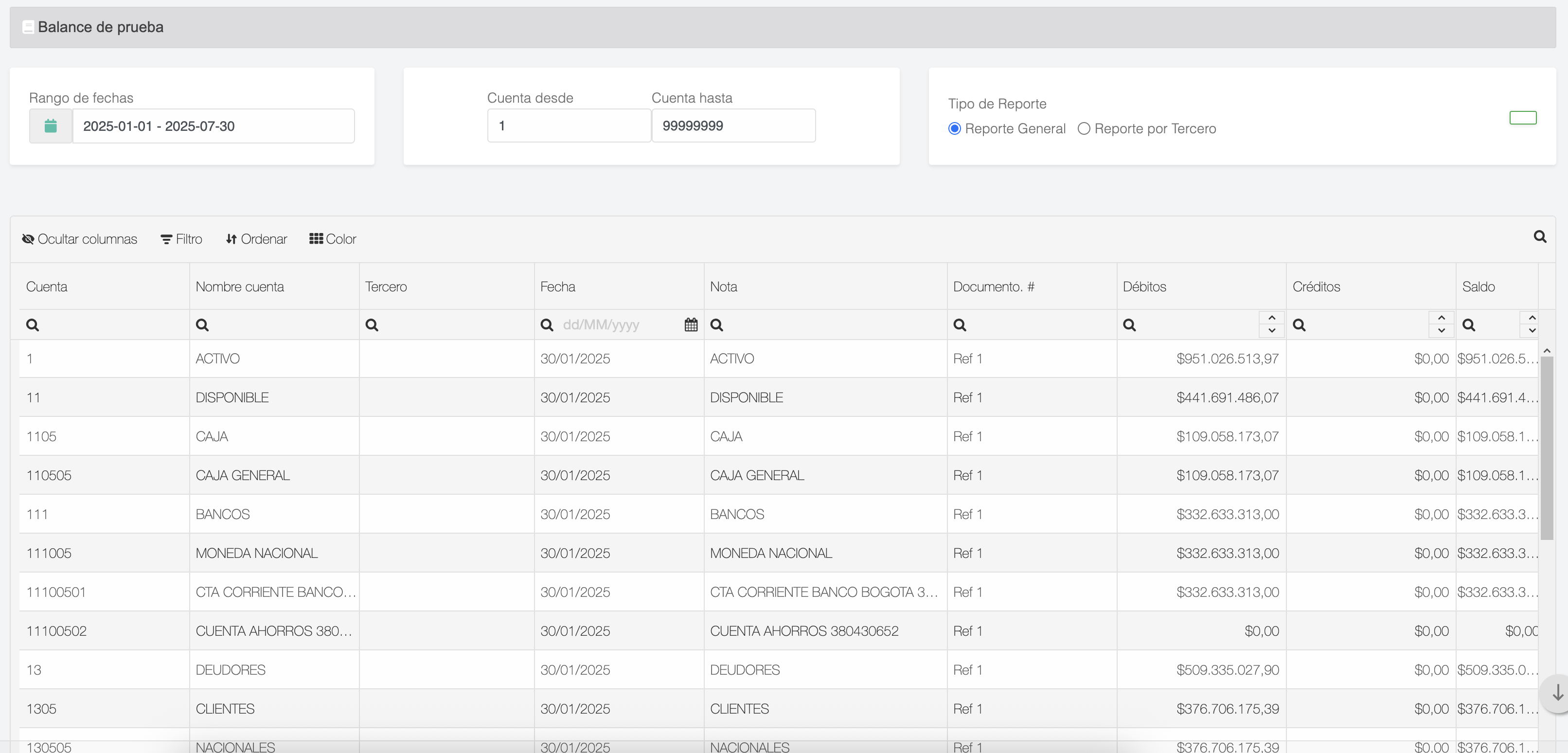Click the $509.335.027,90 debit value
The height and width of the screenshot is (753, 1568).
[x=1227, y=670]
